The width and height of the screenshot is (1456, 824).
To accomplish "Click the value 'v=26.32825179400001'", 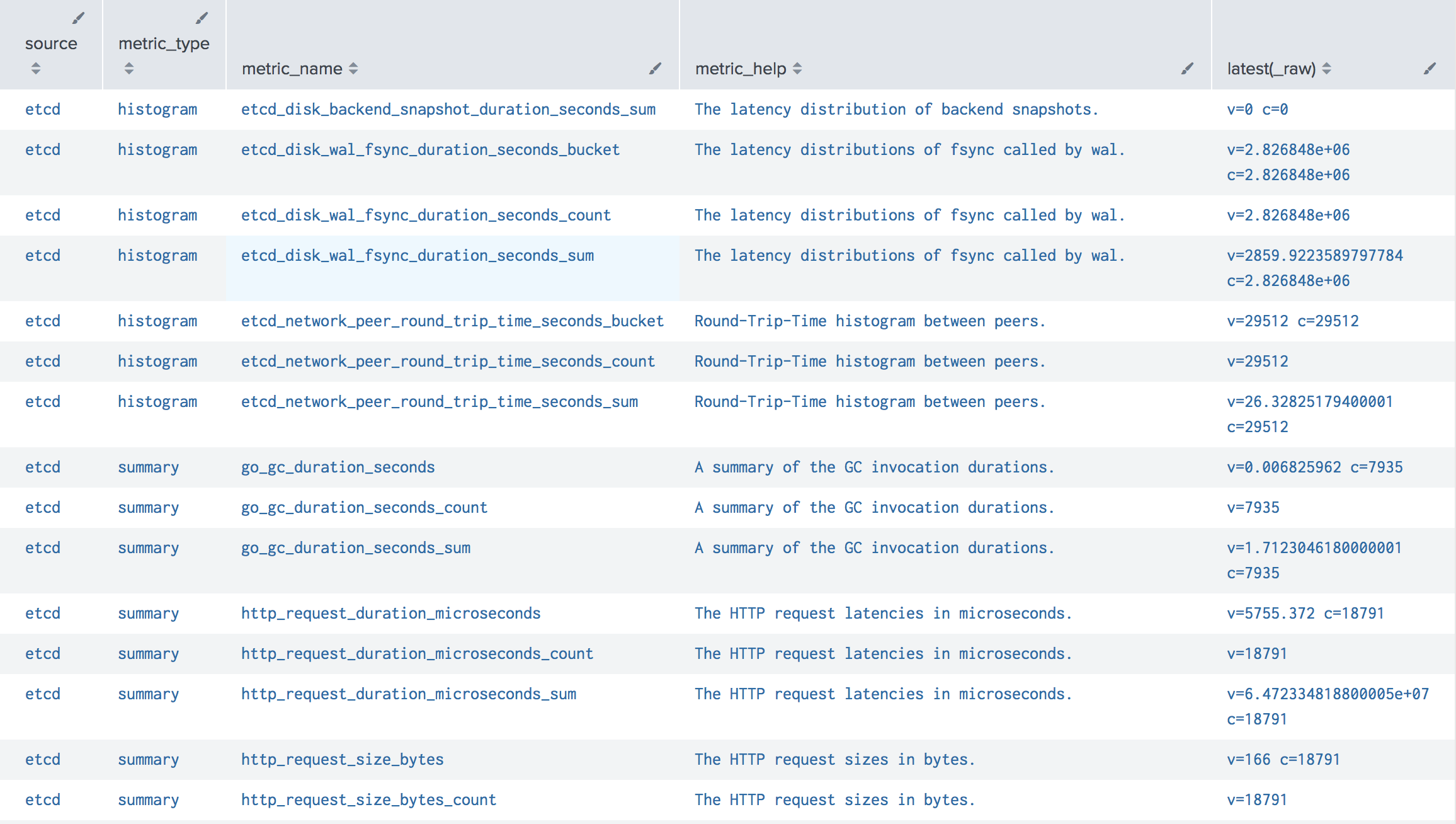I will [1310, 402].
